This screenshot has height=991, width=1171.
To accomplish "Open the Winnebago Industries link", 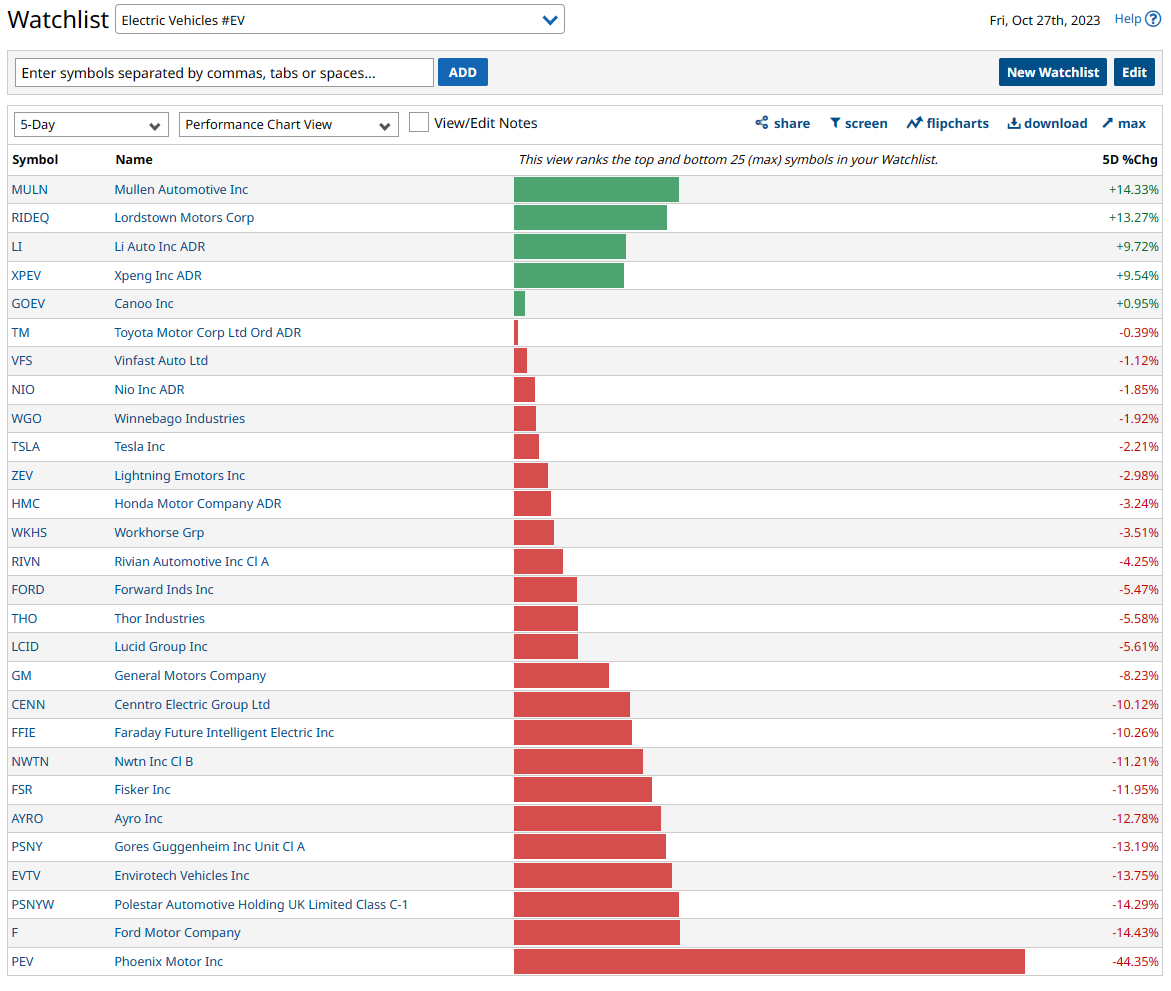I will click(x=179, y=419).
